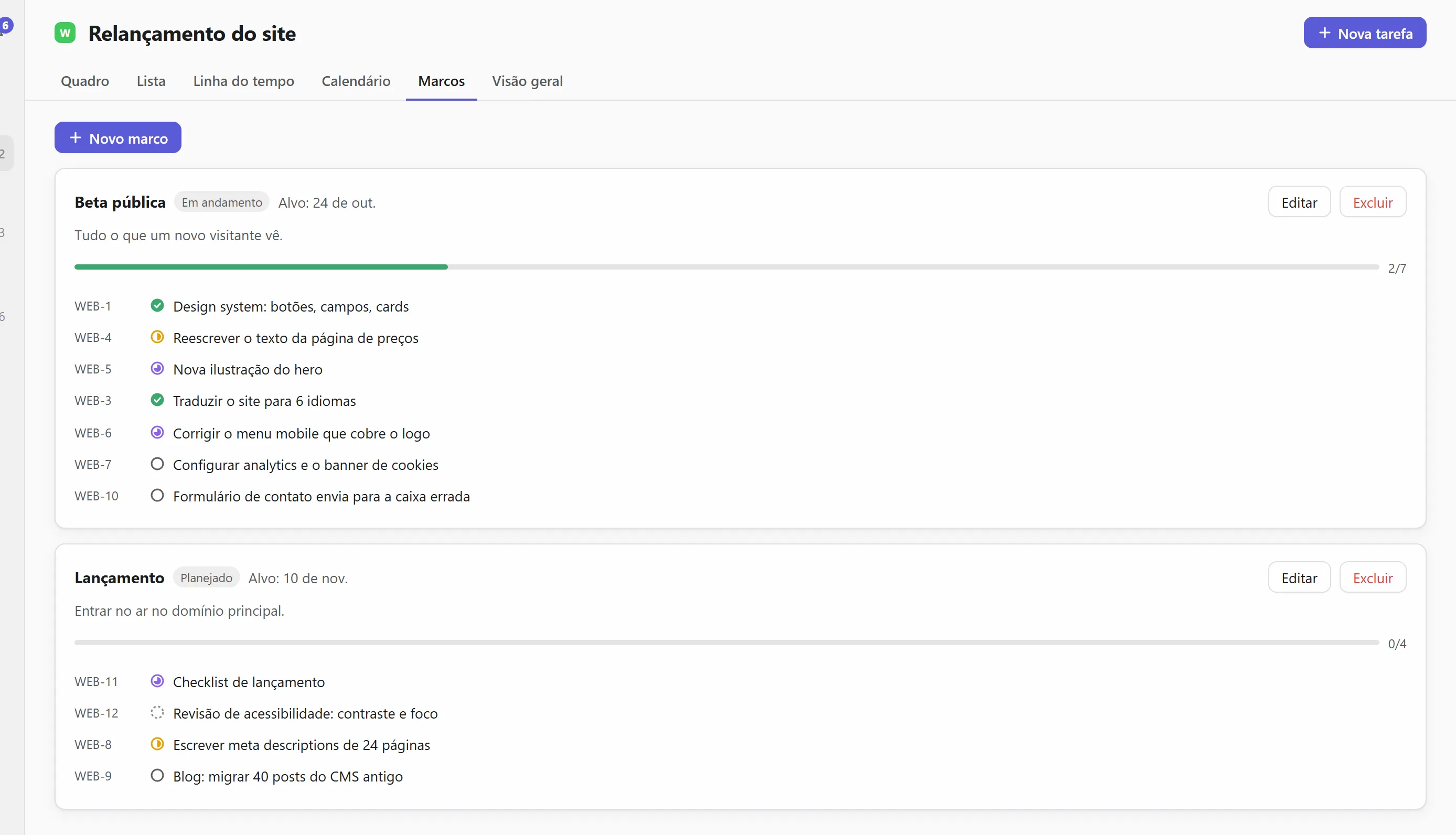Open task Configurar analytics e o banner de cookies

[306, 466]
